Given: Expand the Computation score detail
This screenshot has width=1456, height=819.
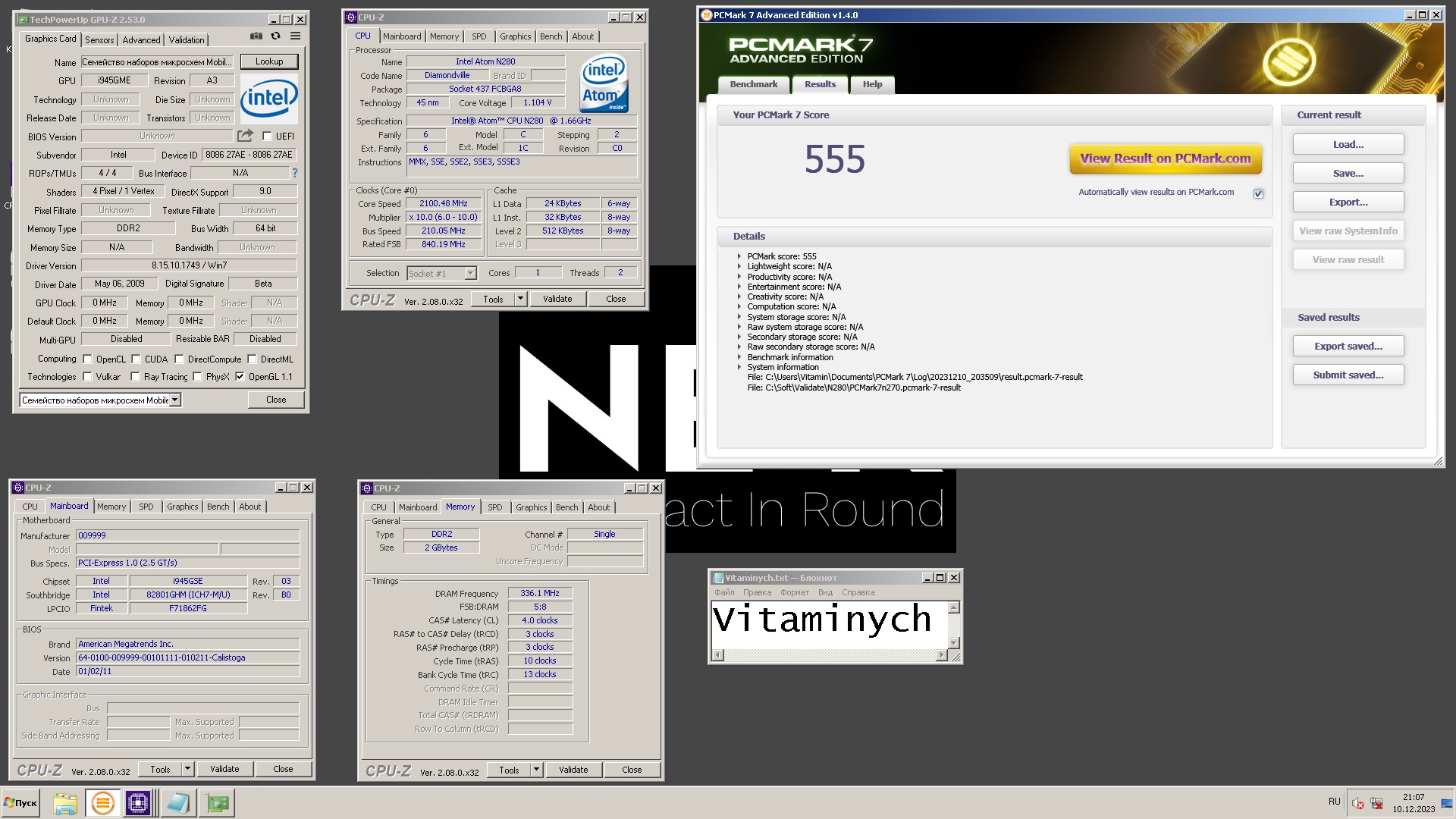Looking at the screenshot, I should (x=739, y=306).
